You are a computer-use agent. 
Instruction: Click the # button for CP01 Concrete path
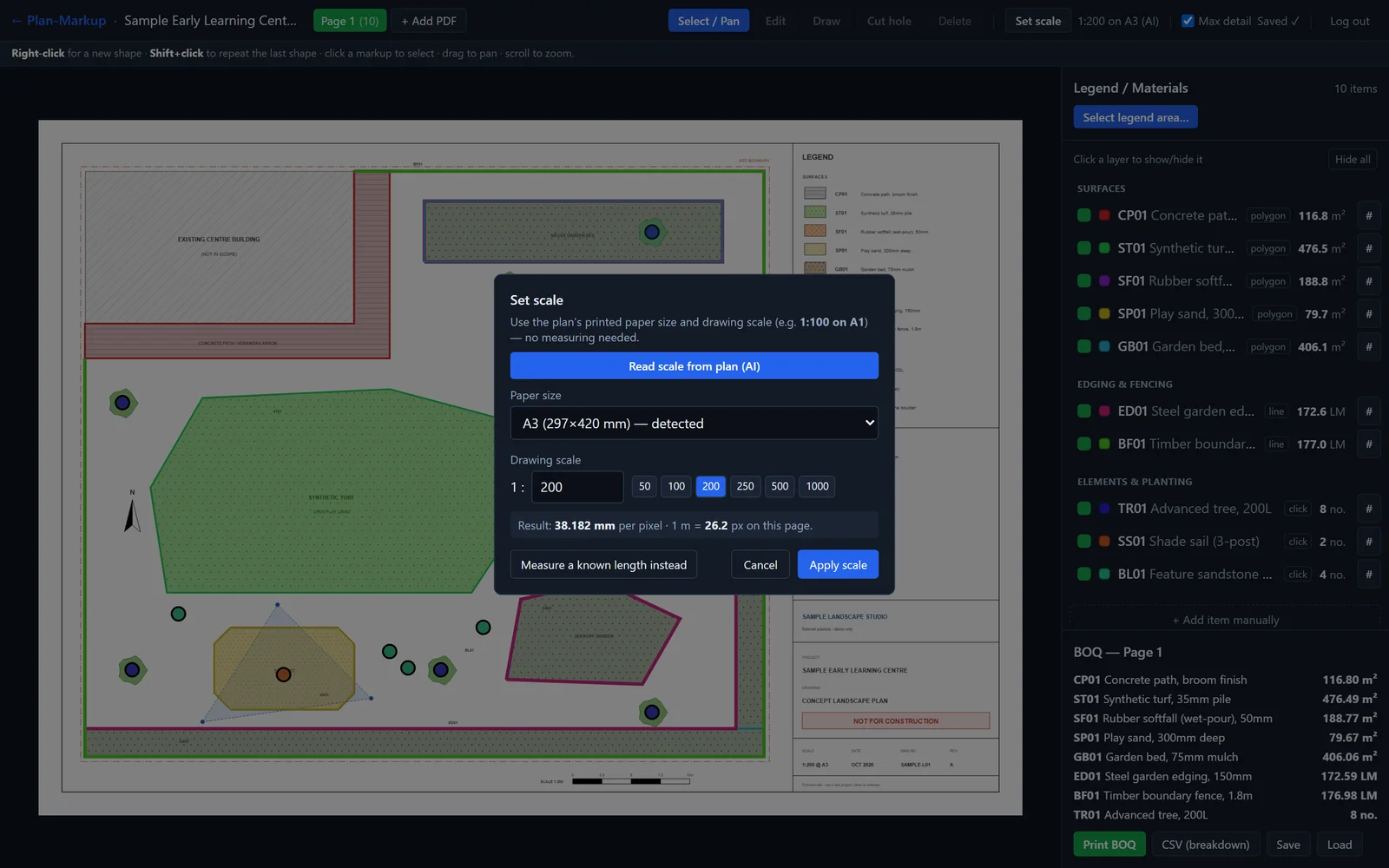[1368, 216]
